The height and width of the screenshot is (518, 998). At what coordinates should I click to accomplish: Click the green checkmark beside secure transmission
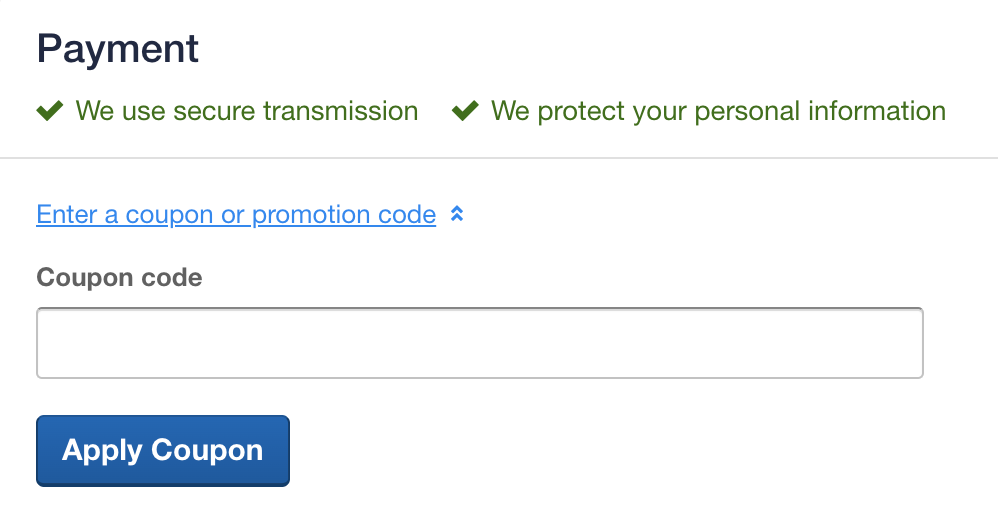coord(50,111)
